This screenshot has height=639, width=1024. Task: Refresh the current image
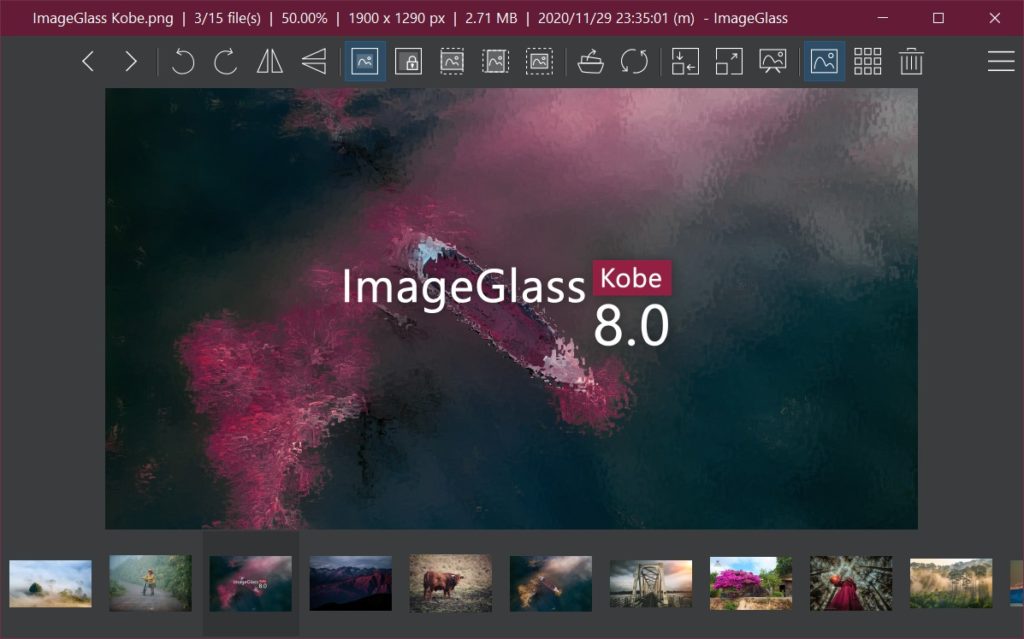point(634,61)
